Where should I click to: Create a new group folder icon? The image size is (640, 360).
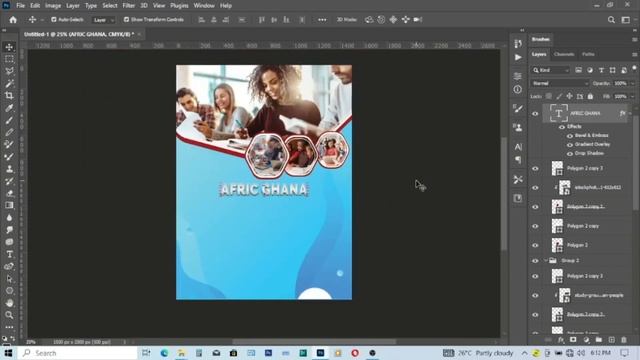[x=598, y=340]
